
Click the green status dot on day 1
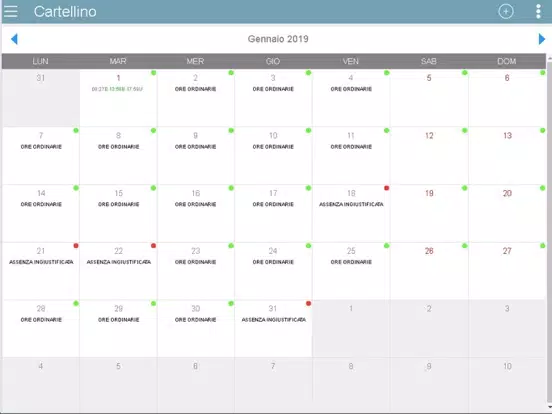pos(153,73)
